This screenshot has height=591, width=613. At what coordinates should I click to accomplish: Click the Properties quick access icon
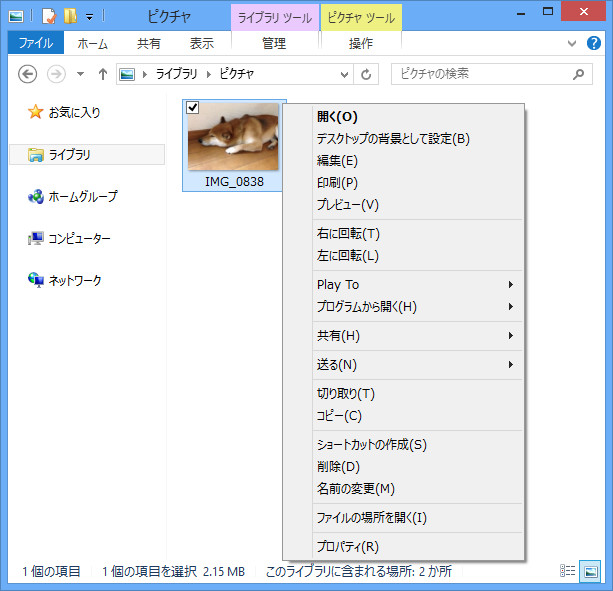coord(49,16)
